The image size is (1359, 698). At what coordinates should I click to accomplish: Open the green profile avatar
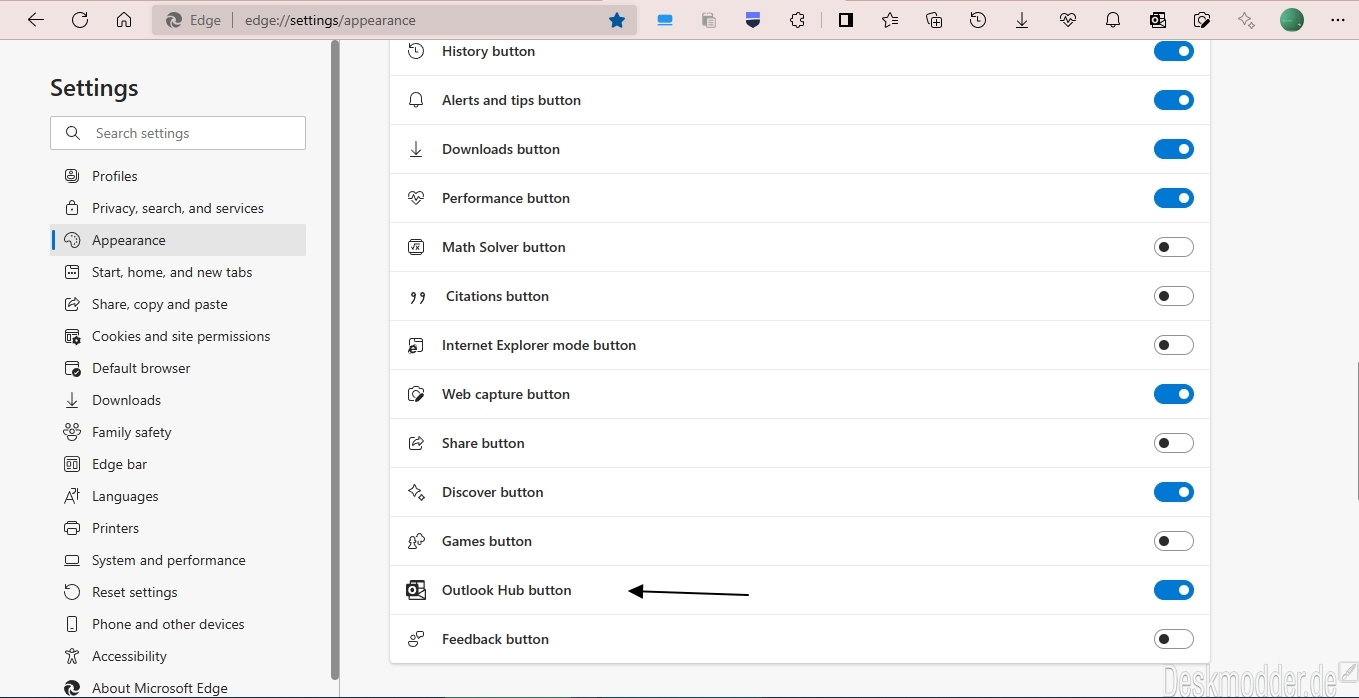tap(1292, 20)
